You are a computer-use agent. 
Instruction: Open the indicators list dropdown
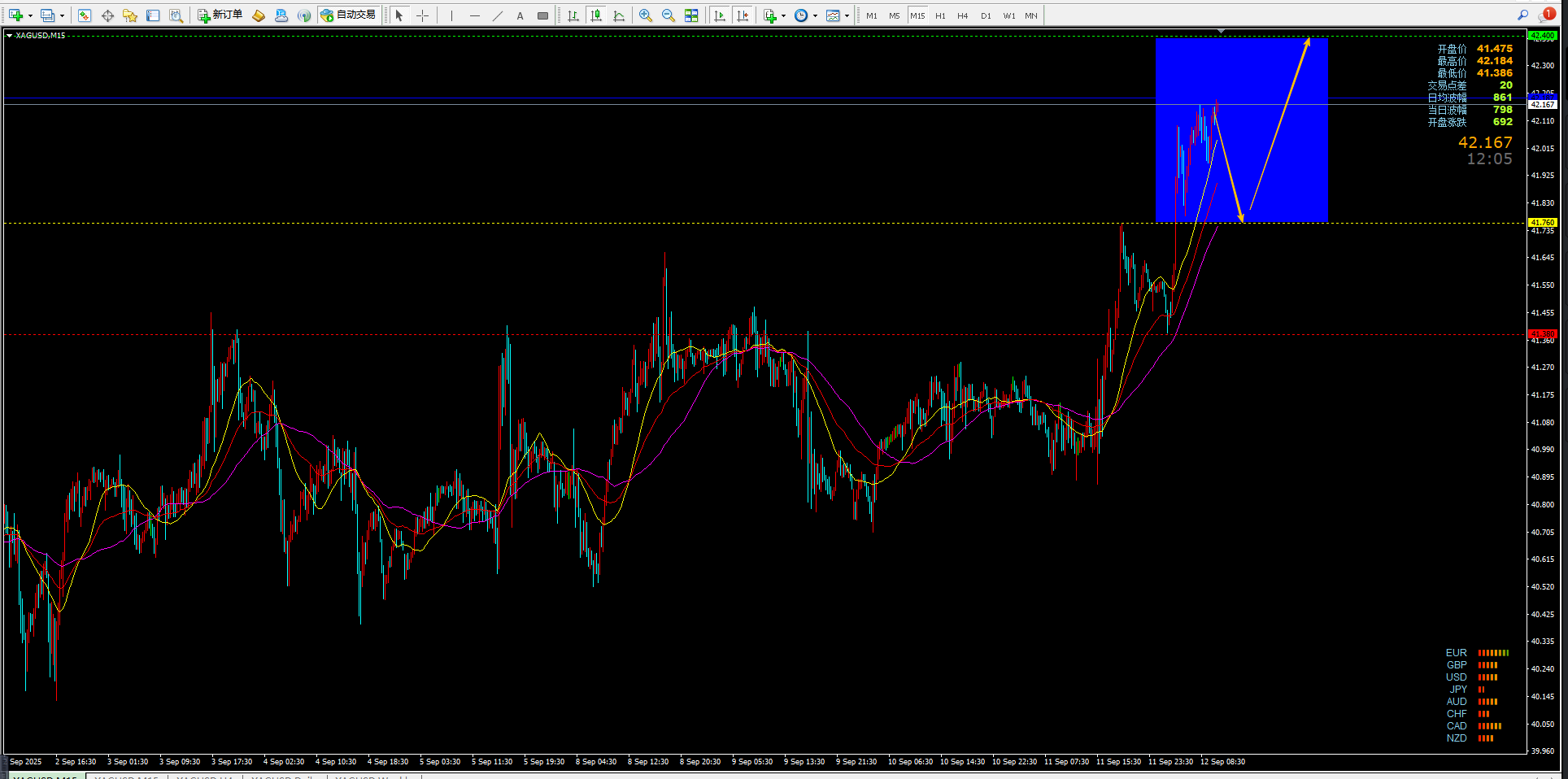coord(783,15)
